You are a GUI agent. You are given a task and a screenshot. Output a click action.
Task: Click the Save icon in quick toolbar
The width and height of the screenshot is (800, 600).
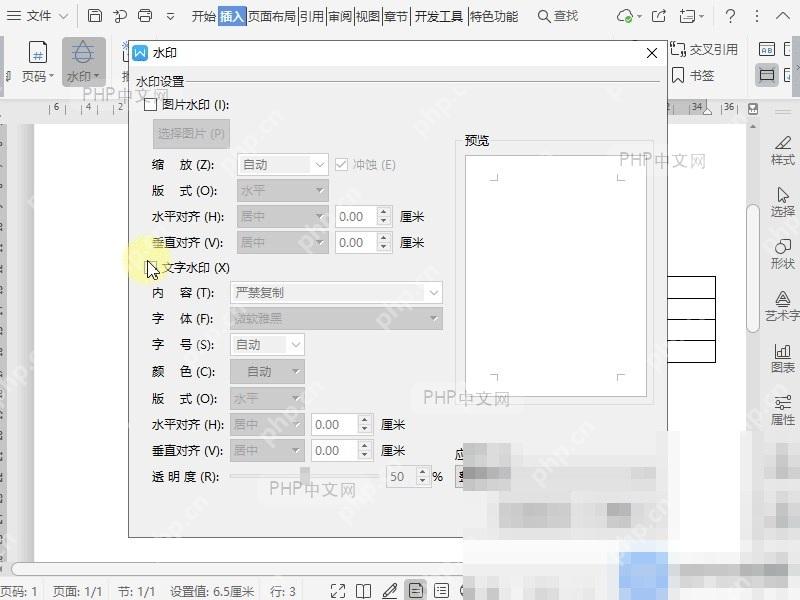click(x=94, y=16)
